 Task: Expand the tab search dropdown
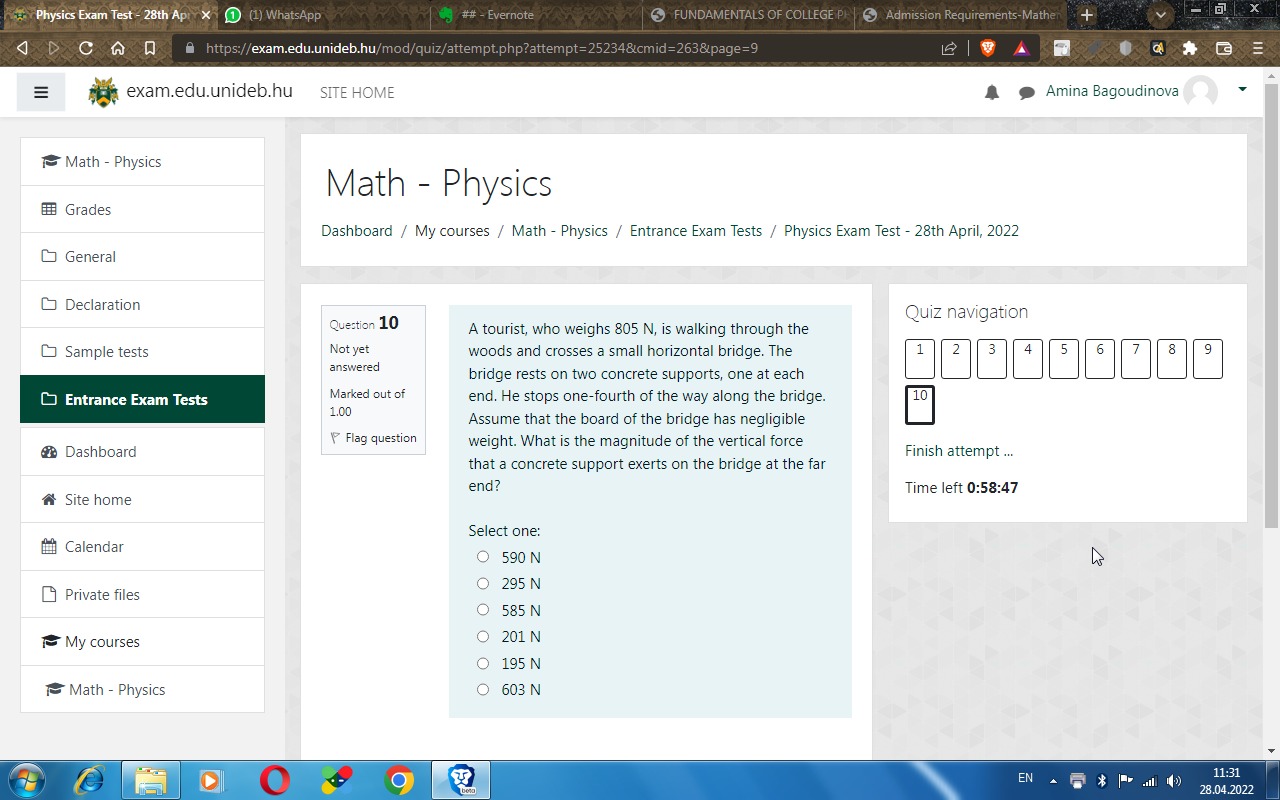pyautogui.click(x=1161, y=15)
